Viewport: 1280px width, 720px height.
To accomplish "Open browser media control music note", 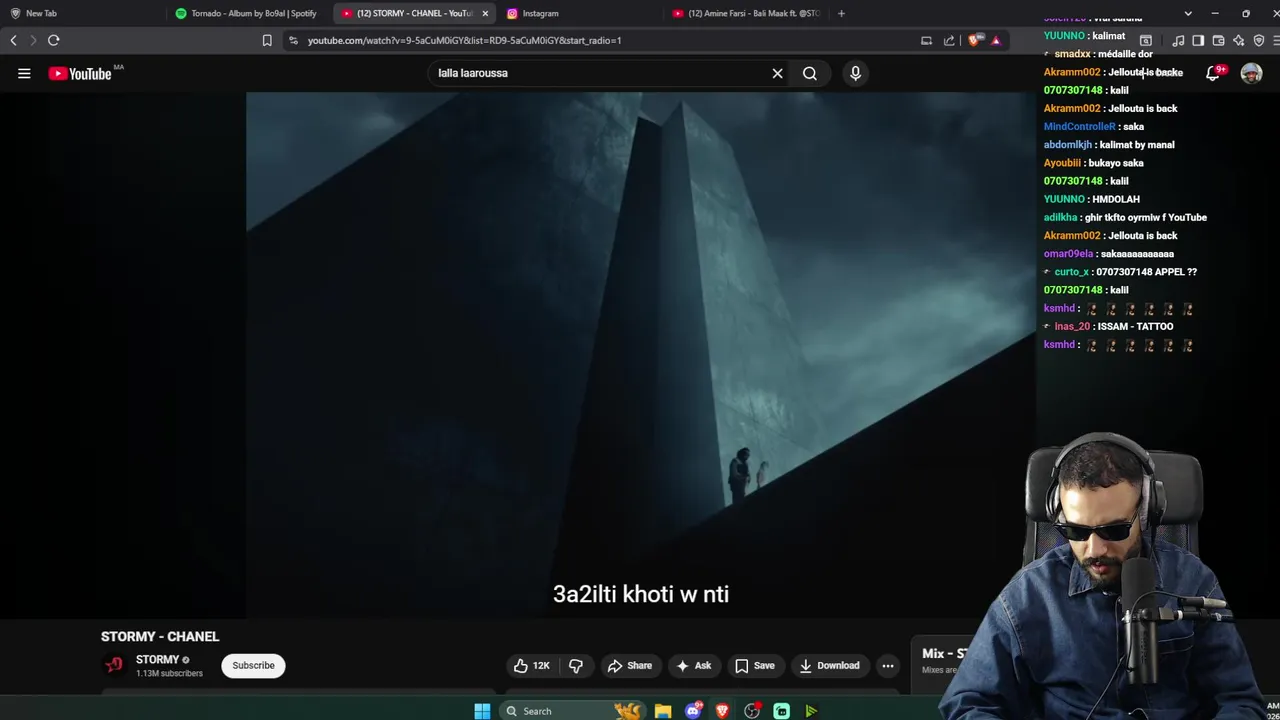I will 1178,40.
